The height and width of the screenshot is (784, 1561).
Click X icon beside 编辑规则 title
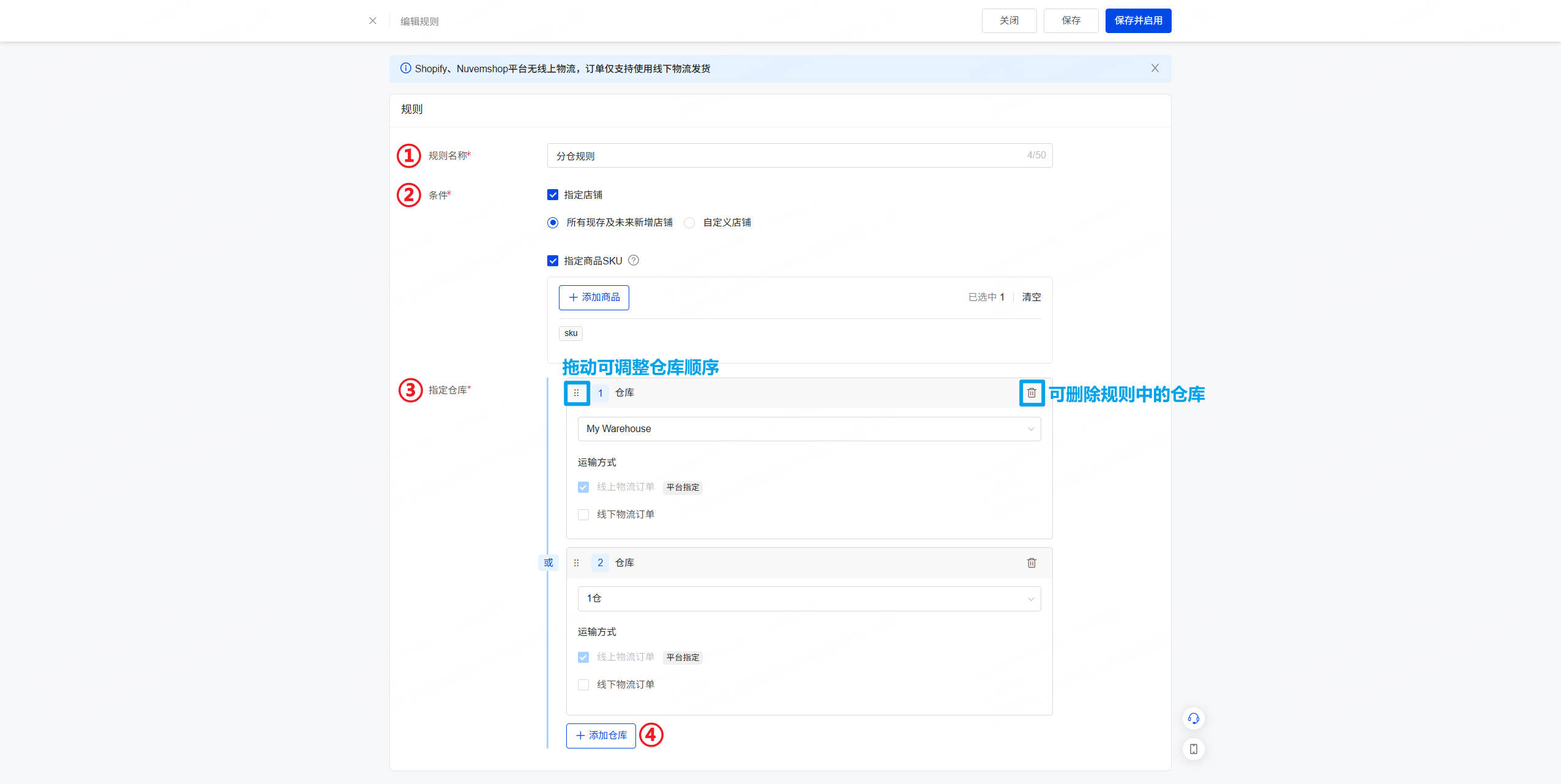(x=373, y=21)
